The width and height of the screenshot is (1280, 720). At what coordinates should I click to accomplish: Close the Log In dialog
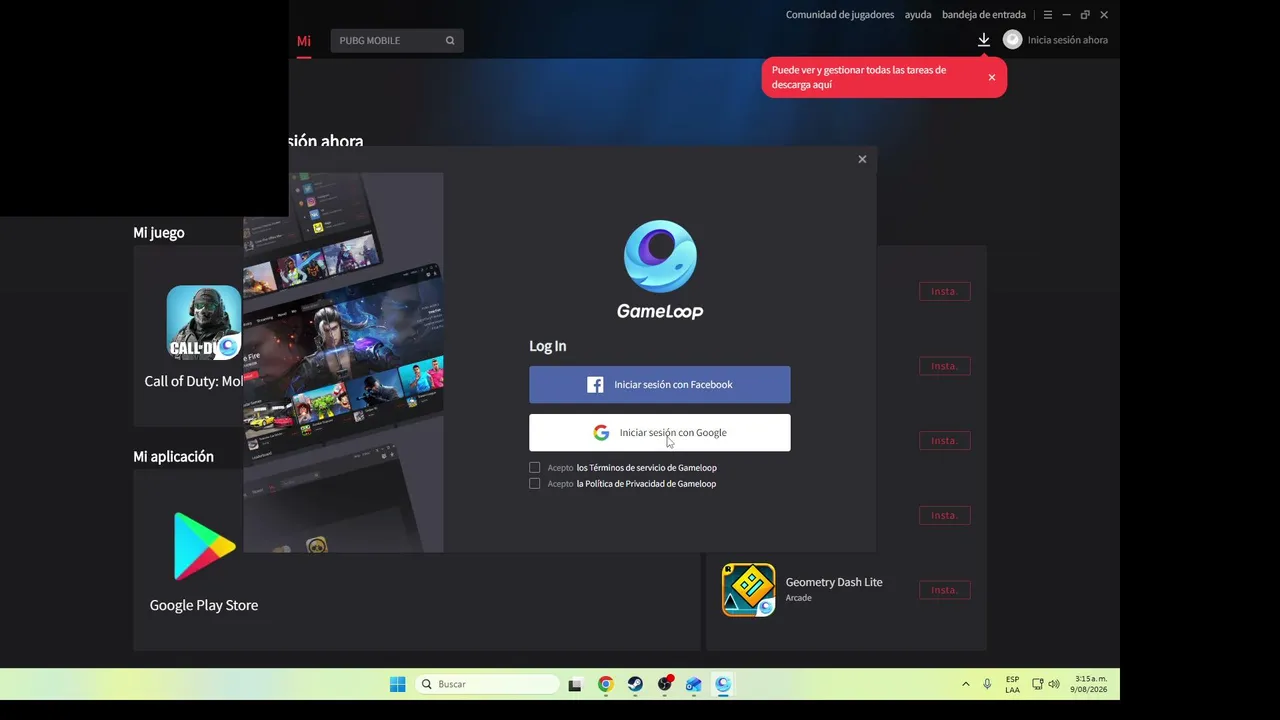point(862,159)
